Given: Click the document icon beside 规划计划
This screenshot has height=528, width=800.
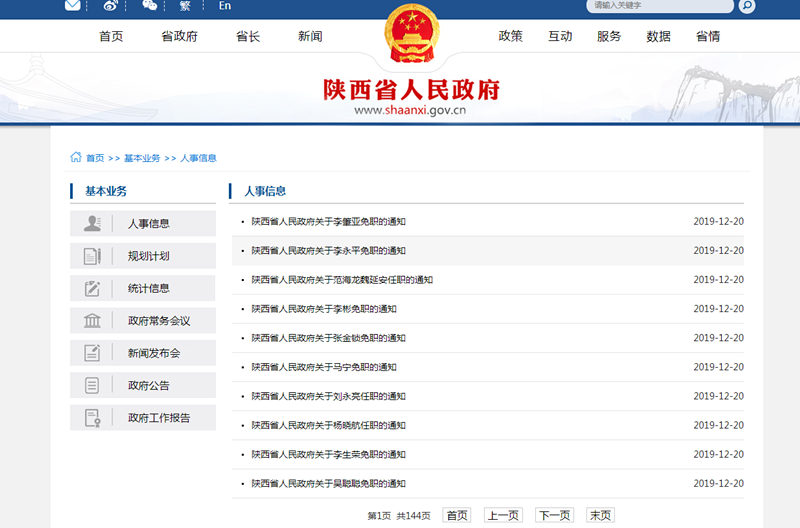Looking at the screenshot, I should pyautogui.click(x=92, y=256).
